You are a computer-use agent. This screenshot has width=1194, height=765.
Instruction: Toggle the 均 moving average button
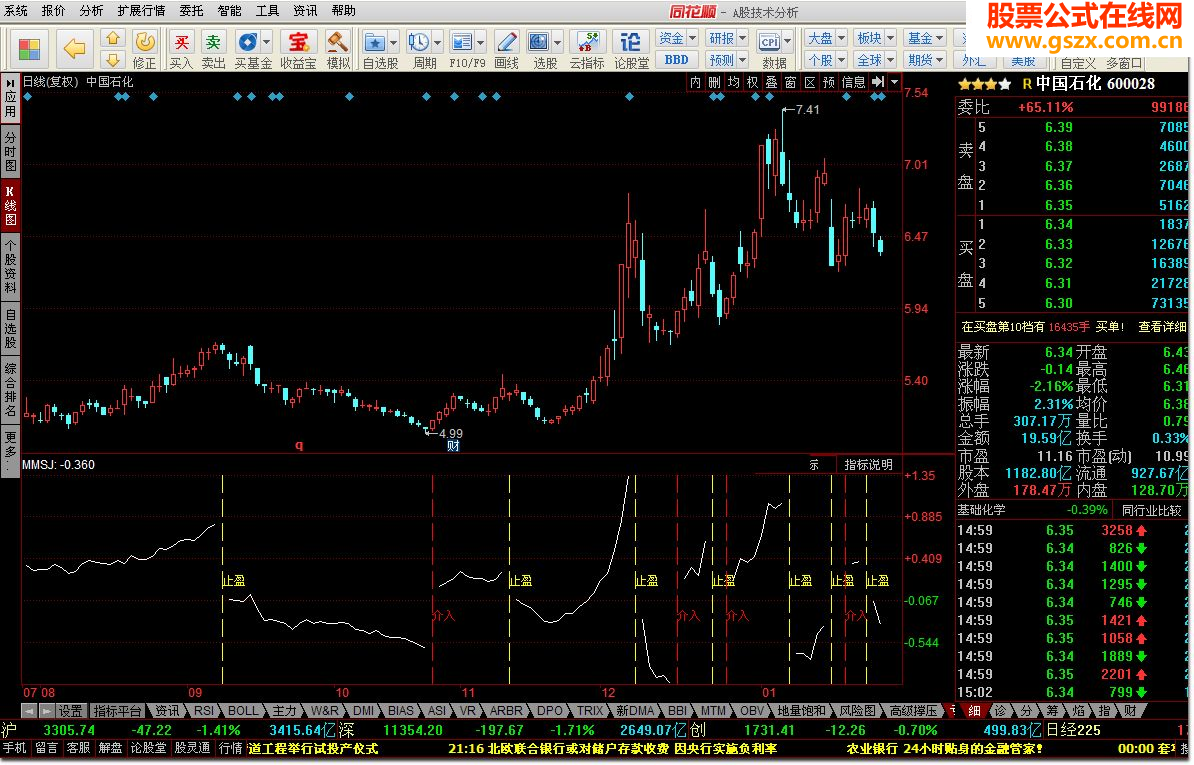(x=733, y=82)
